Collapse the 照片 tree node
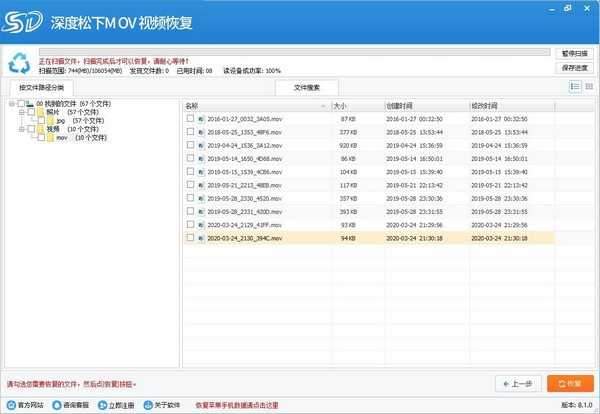Viewport: 600px width, 414px height. click(x=22, y=112)
